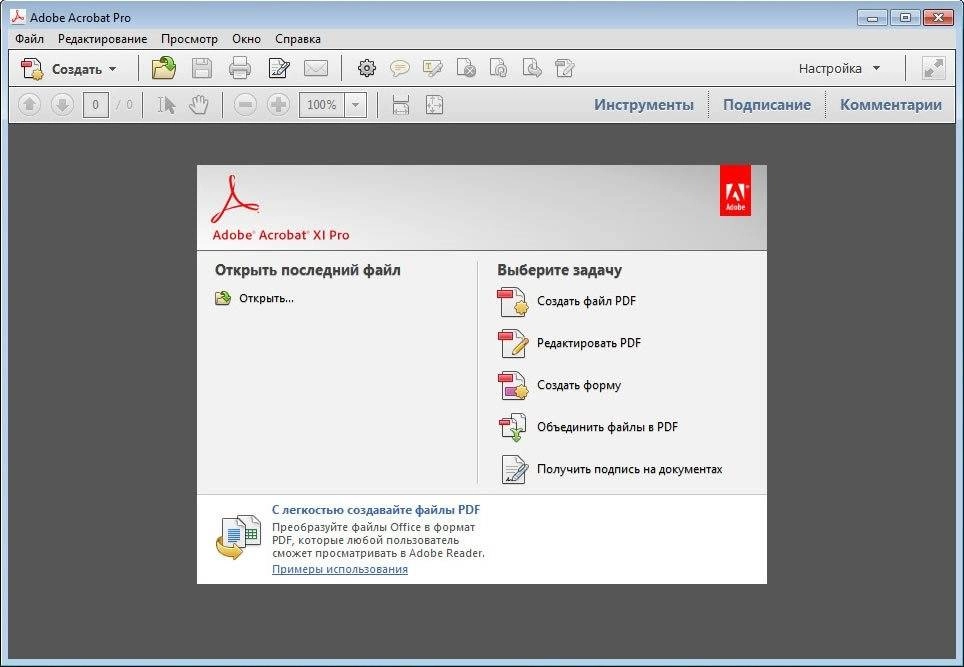The width and height of the screenshot is (964, 667).
Task: Click the extract/export page toolbar icon
Action: tap(532, 68)
